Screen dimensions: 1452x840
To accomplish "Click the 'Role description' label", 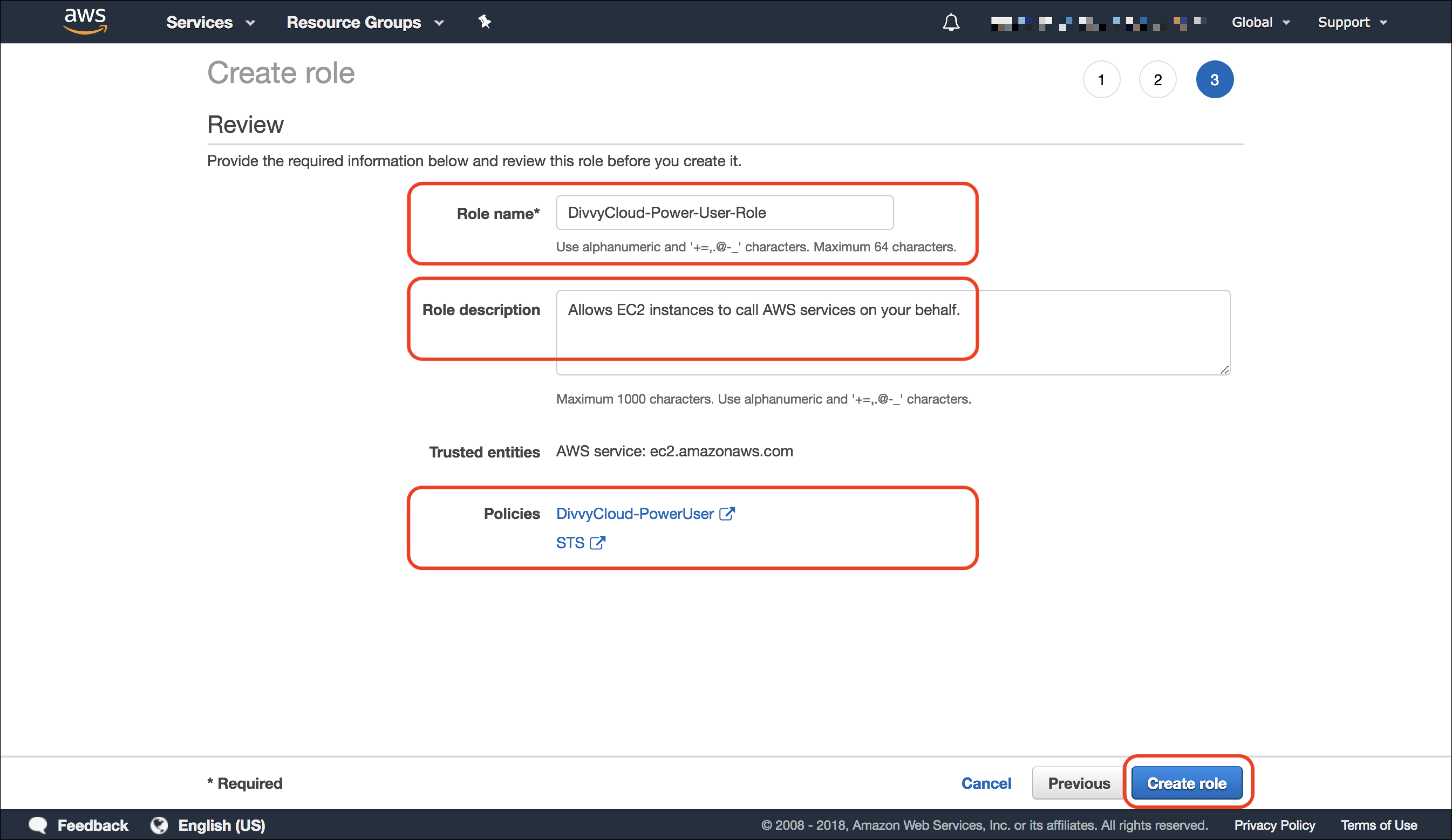I will 480,309.
